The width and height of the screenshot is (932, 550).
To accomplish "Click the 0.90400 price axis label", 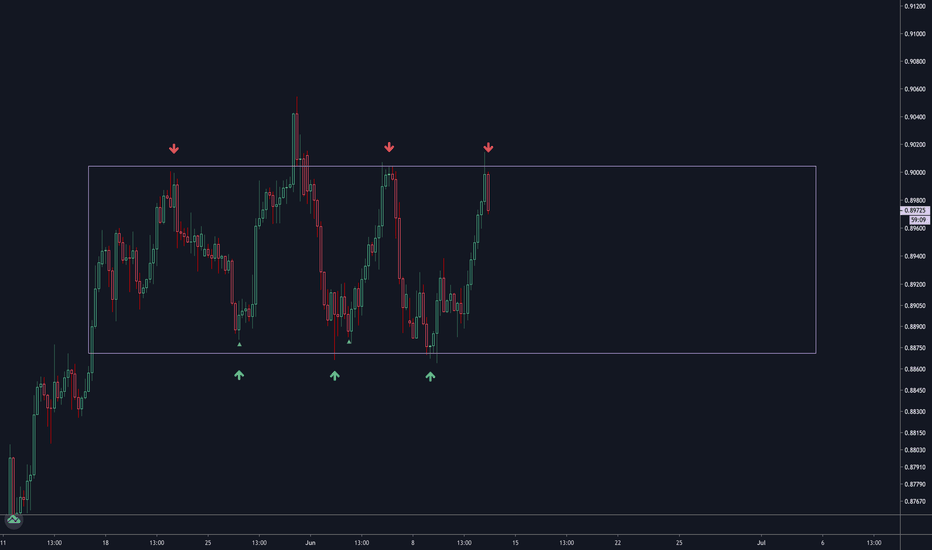I will 915,117.
